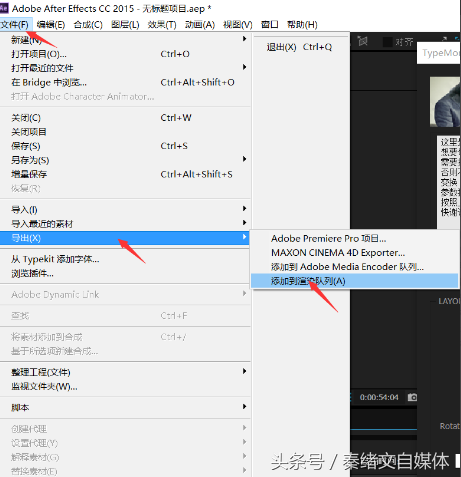Viewport: 461px width, 477px height.
Task: Expand 导入最近的素材 submenu
Action: pos(125,224)
